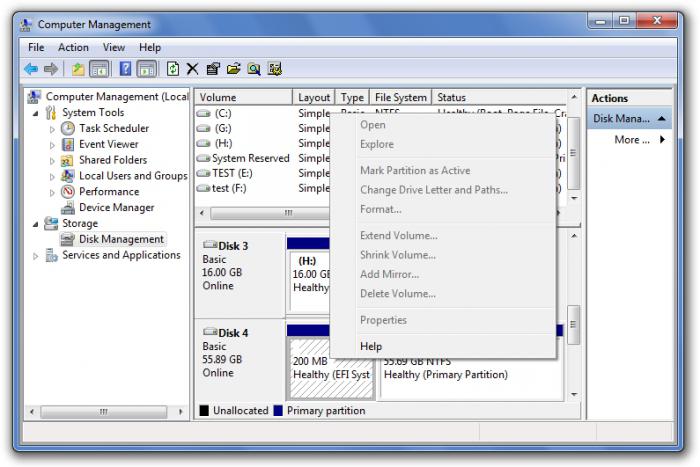The height and width of the screenshot is (467, 700).
Task: Collapse the System Tools tree node
Action: (37, 113)
